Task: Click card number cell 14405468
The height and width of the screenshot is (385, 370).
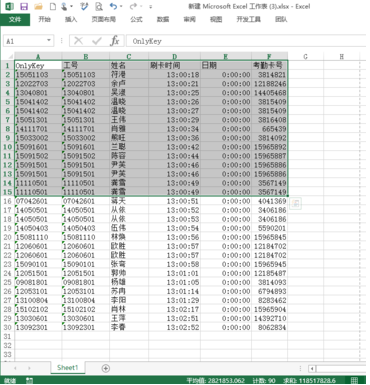Action: click(x=269, y=93)
